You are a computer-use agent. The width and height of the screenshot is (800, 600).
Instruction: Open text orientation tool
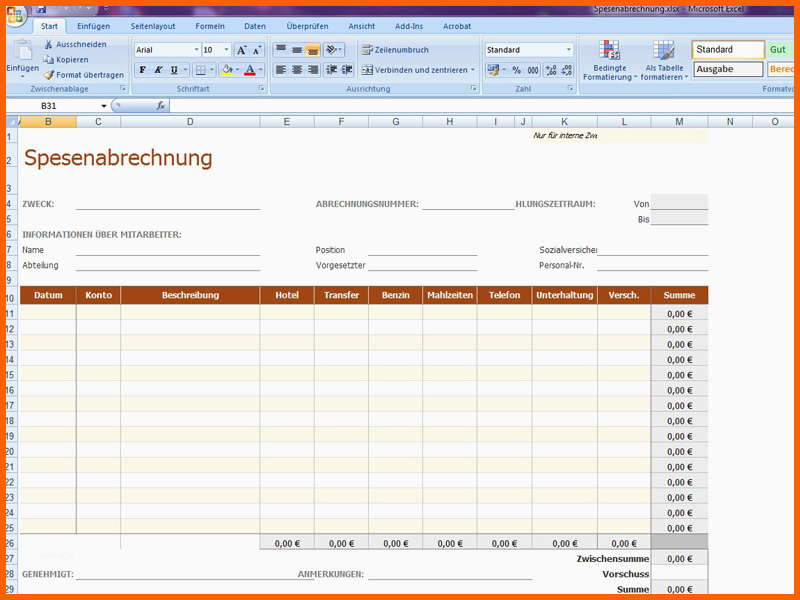334,49
